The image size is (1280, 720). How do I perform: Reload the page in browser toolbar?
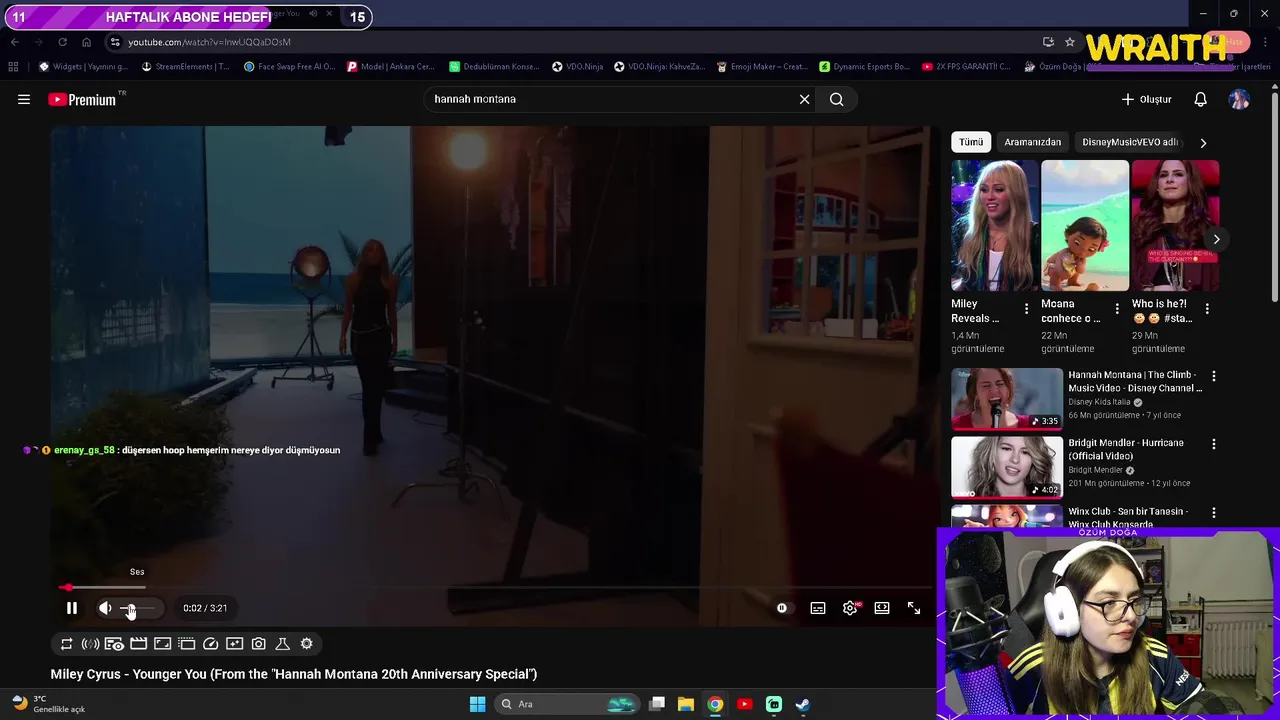click(x=62, y=42)
